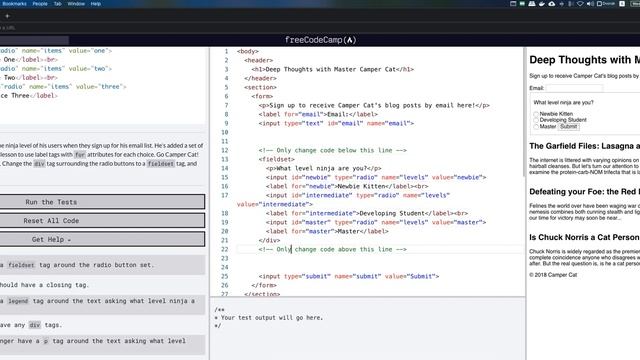Open the Help menu
This screenshot has height=360, width=640.
pos(96,4)
